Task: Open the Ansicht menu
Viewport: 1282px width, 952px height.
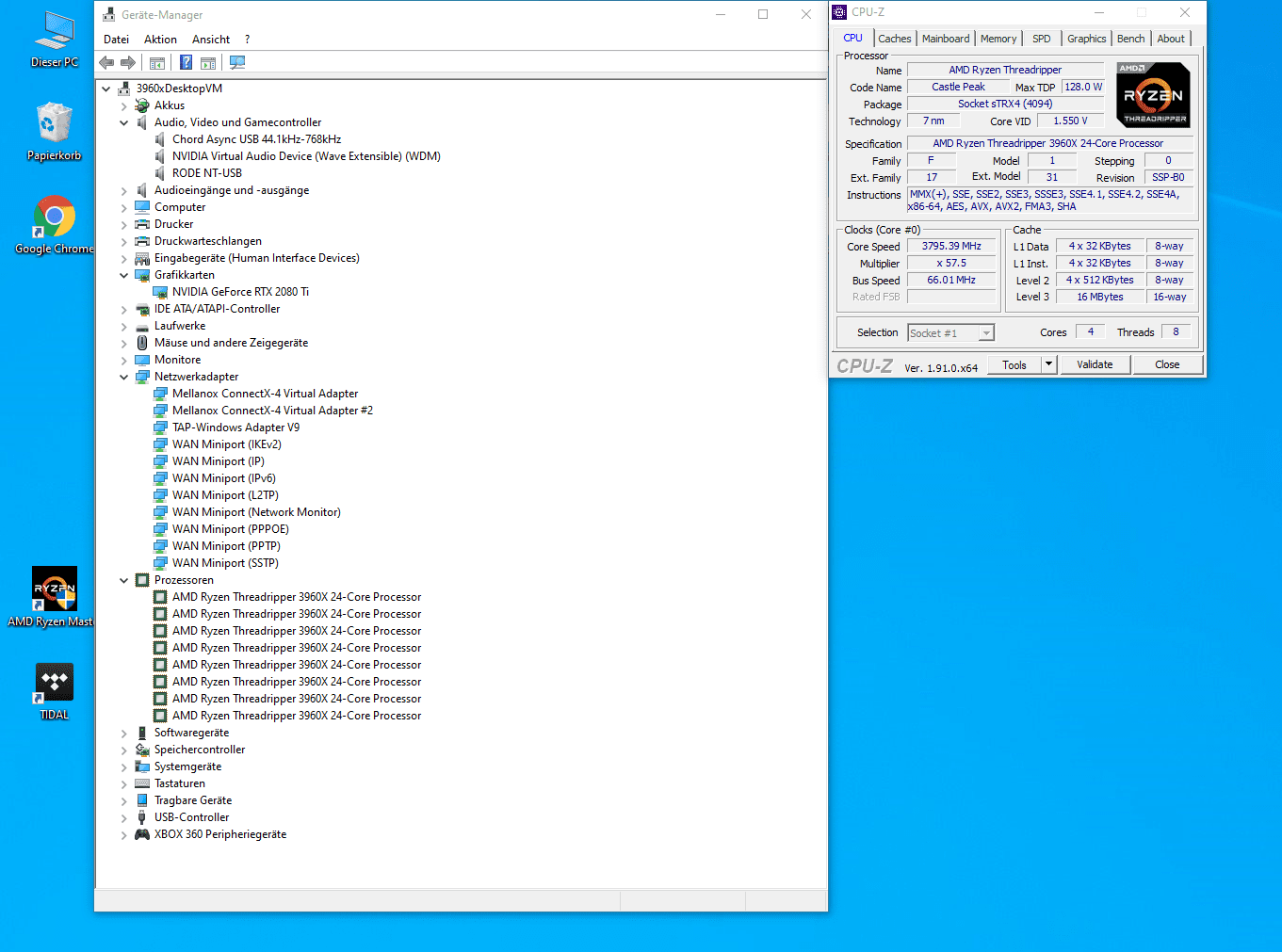Action: (211, 40)
